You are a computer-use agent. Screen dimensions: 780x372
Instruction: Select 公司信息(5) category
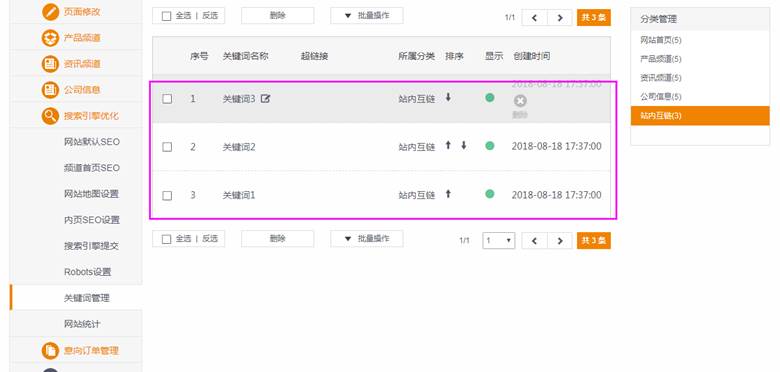click(x=661, y=96)
